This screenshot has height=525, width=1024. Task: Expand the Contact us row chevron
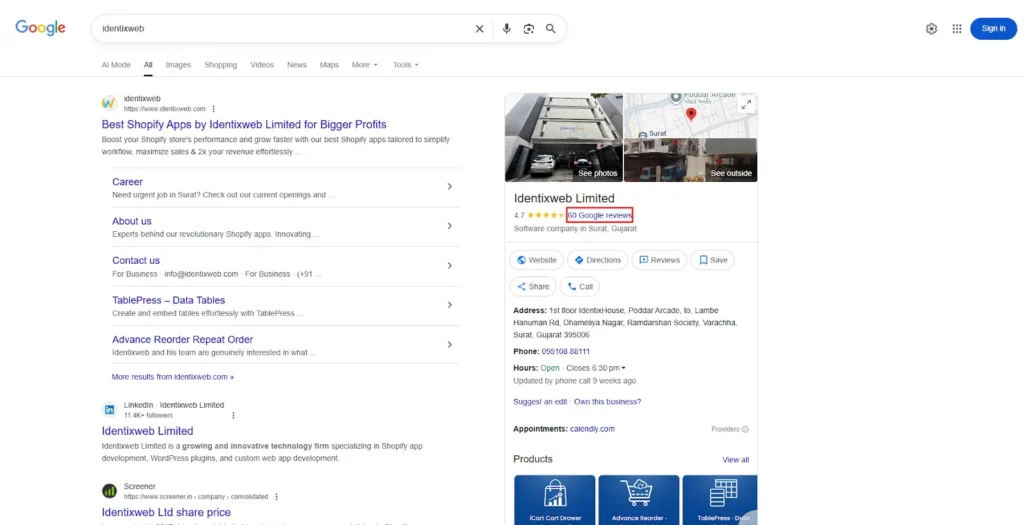point(449,266)
